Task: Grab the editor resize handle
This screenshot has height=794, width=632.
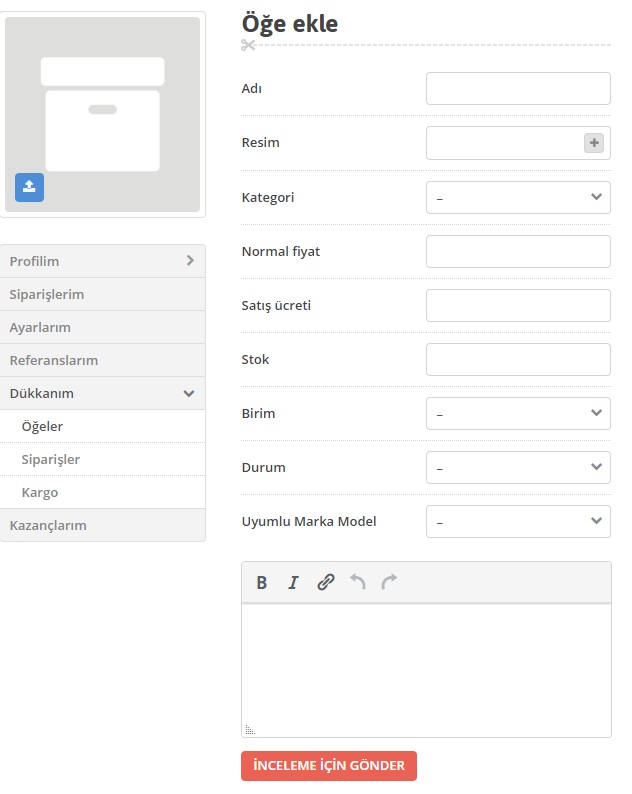Action: 250,730
